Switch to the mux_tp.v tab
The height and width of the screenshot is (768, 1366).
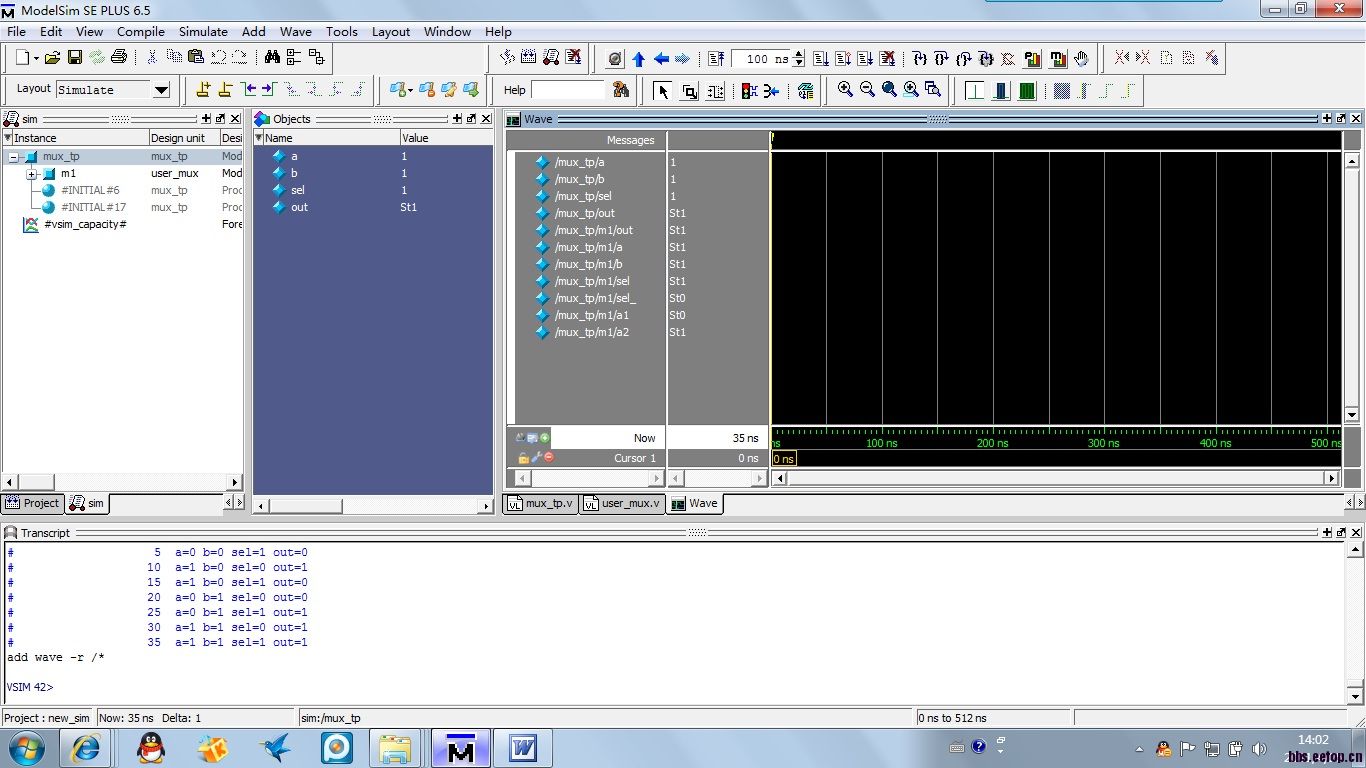[x=541, y=503]
